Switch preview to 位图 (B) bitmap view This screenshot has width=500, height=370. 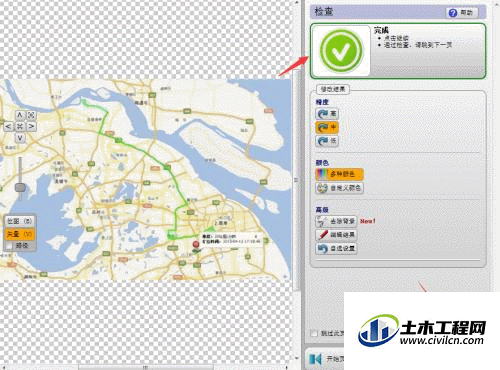tap(20, 222)
